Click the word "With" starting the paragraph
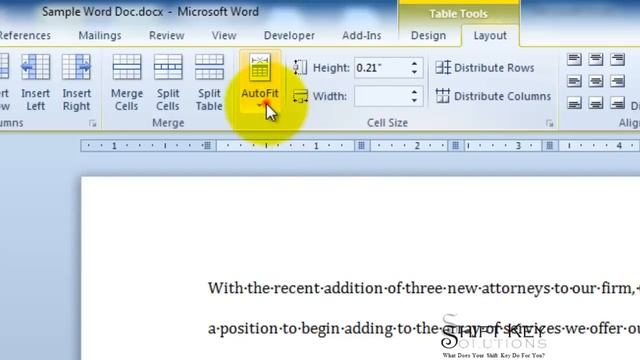Viewport: 640px width, 360px height. click(226, 288)
